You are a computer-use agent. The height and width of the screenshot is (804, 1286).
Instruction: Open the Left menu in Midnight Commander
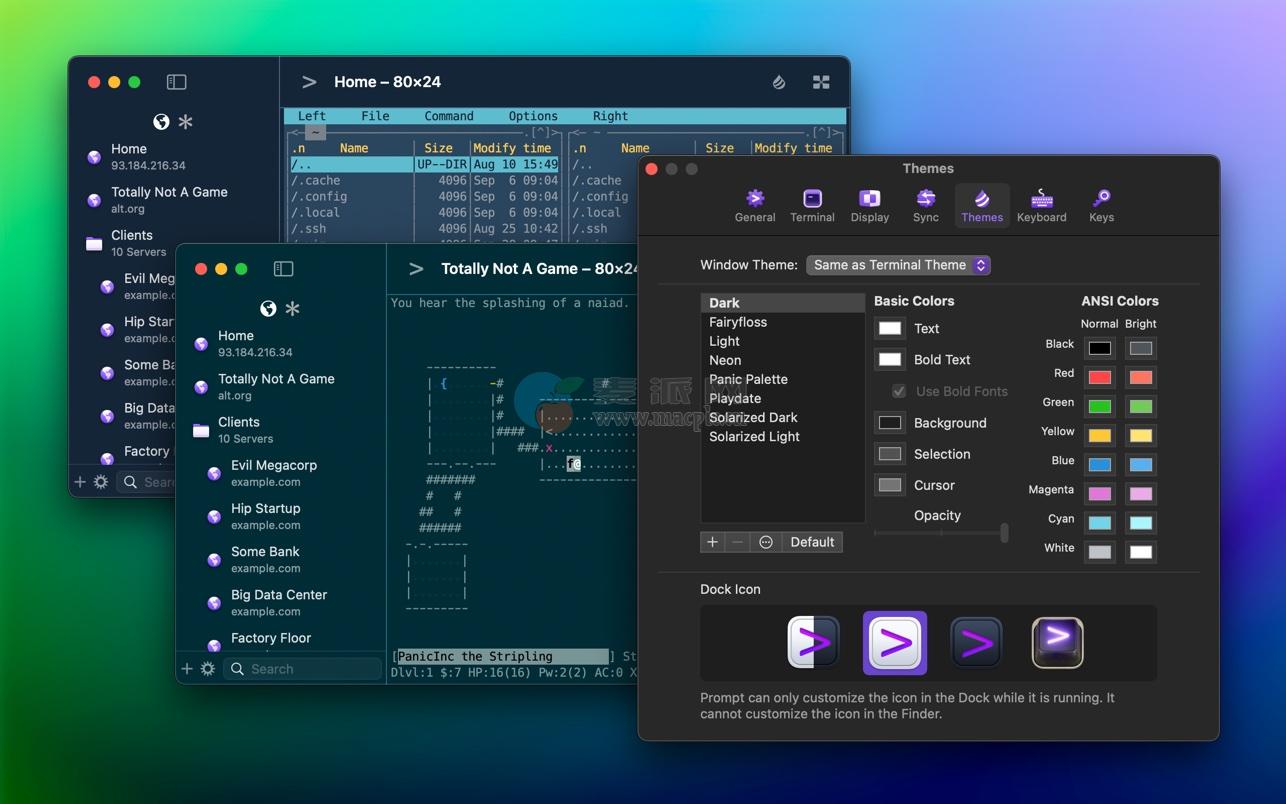pyautogui.click(x=311, y=116)
